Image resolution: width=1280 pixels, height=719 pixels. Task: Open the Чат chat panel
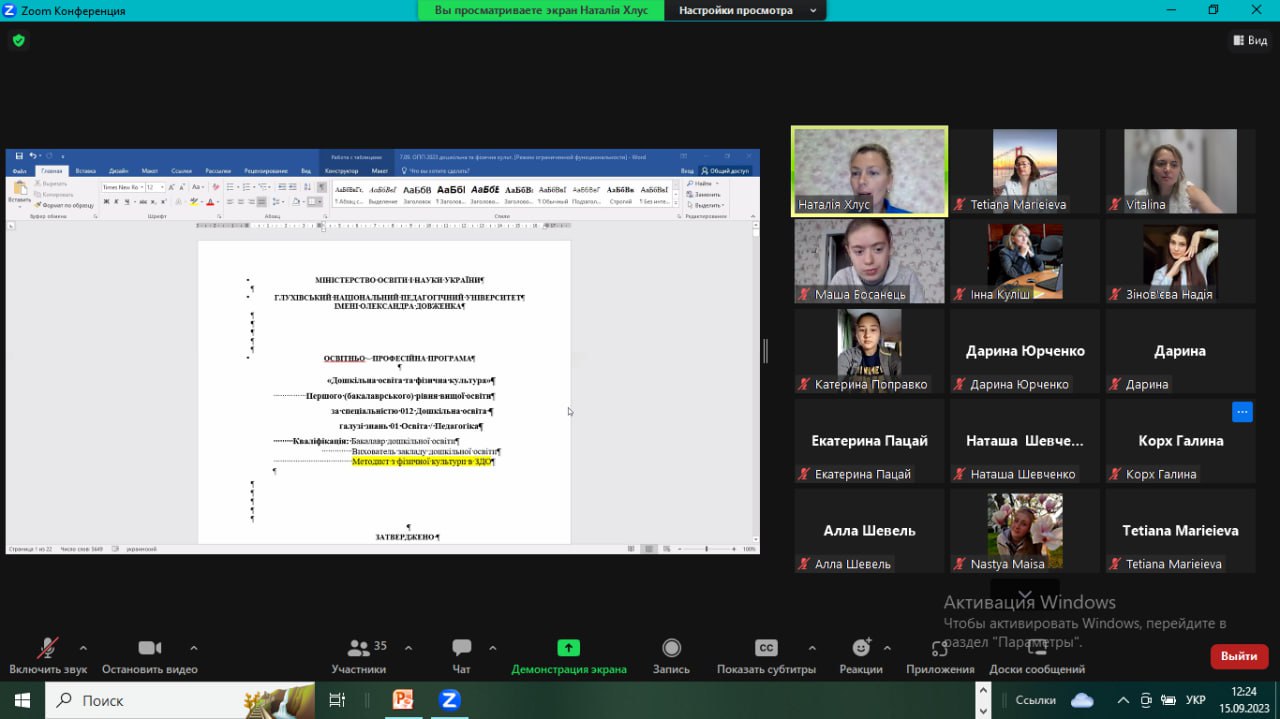(x=461, y=656)
